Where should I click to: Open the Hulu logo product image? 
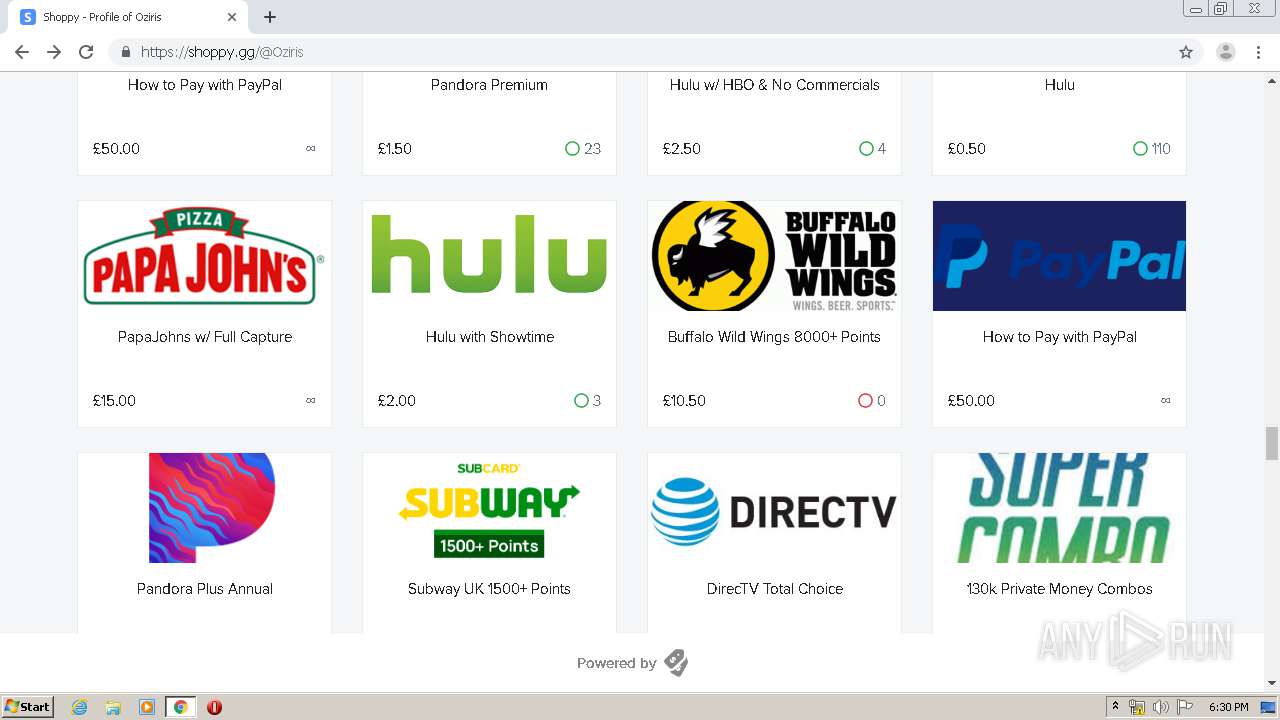click(x=489, y=256)
